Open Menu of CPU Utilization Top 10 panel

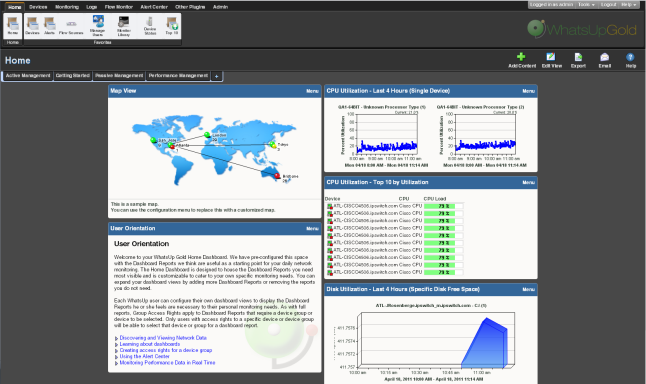click(x=529, y=183)
